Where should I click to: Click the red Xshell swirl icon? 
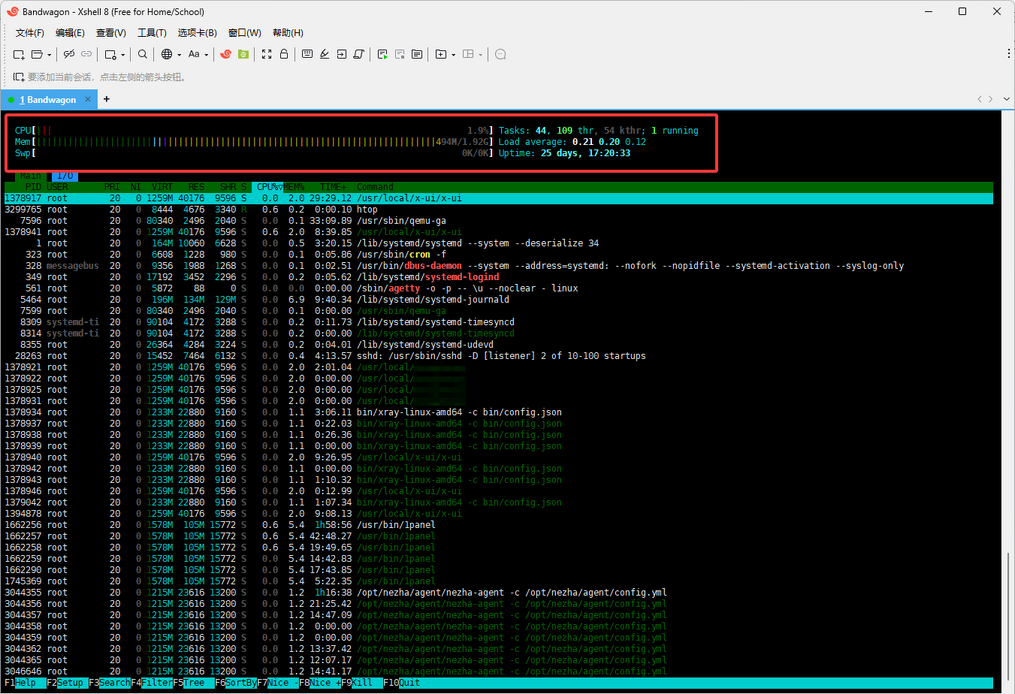point(226,54)
